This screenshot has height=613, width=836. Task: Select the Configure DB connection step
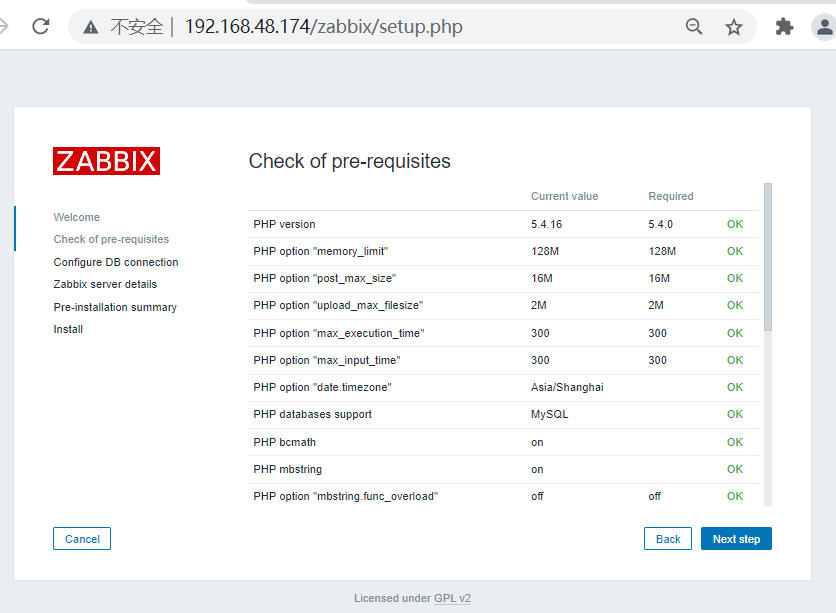coord(116,262)
